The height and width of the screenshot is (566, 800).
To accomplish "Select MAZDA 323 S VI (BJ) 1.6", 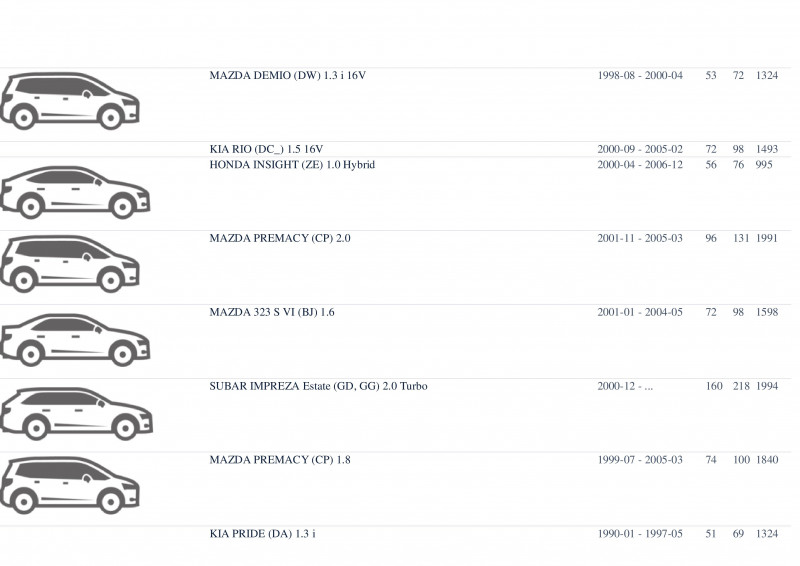I will [x=272, y=312].
